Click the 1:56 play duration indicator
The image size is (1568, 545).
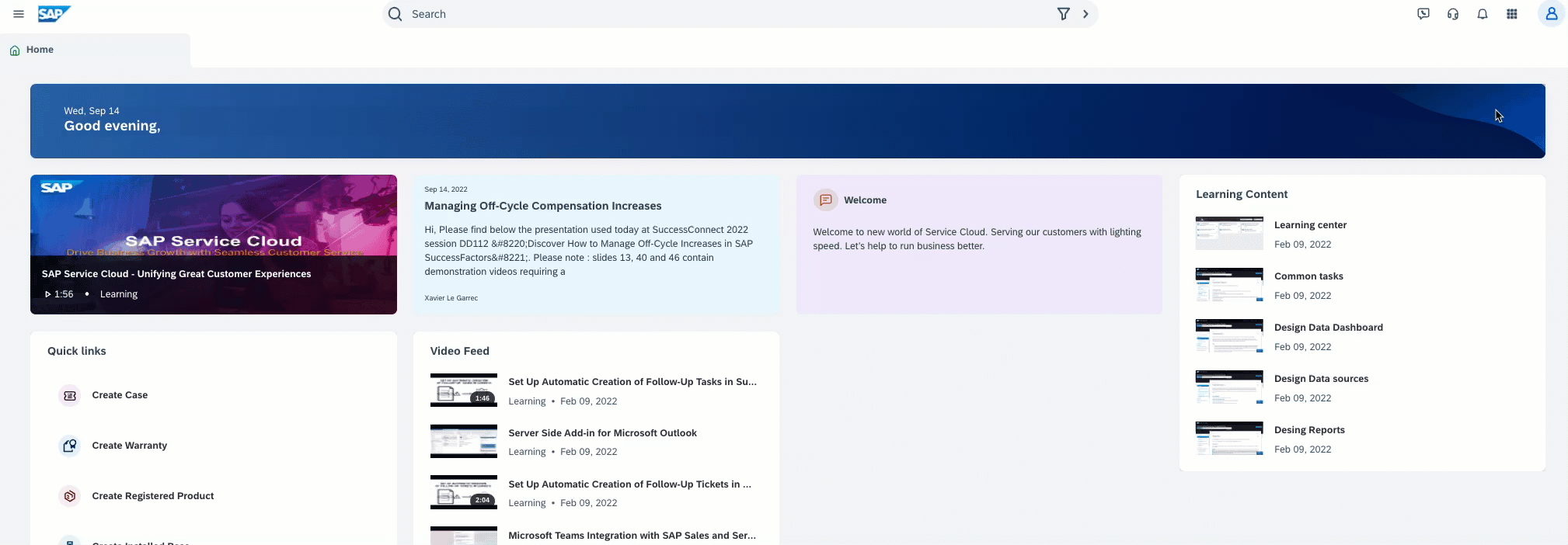[59, 294]
